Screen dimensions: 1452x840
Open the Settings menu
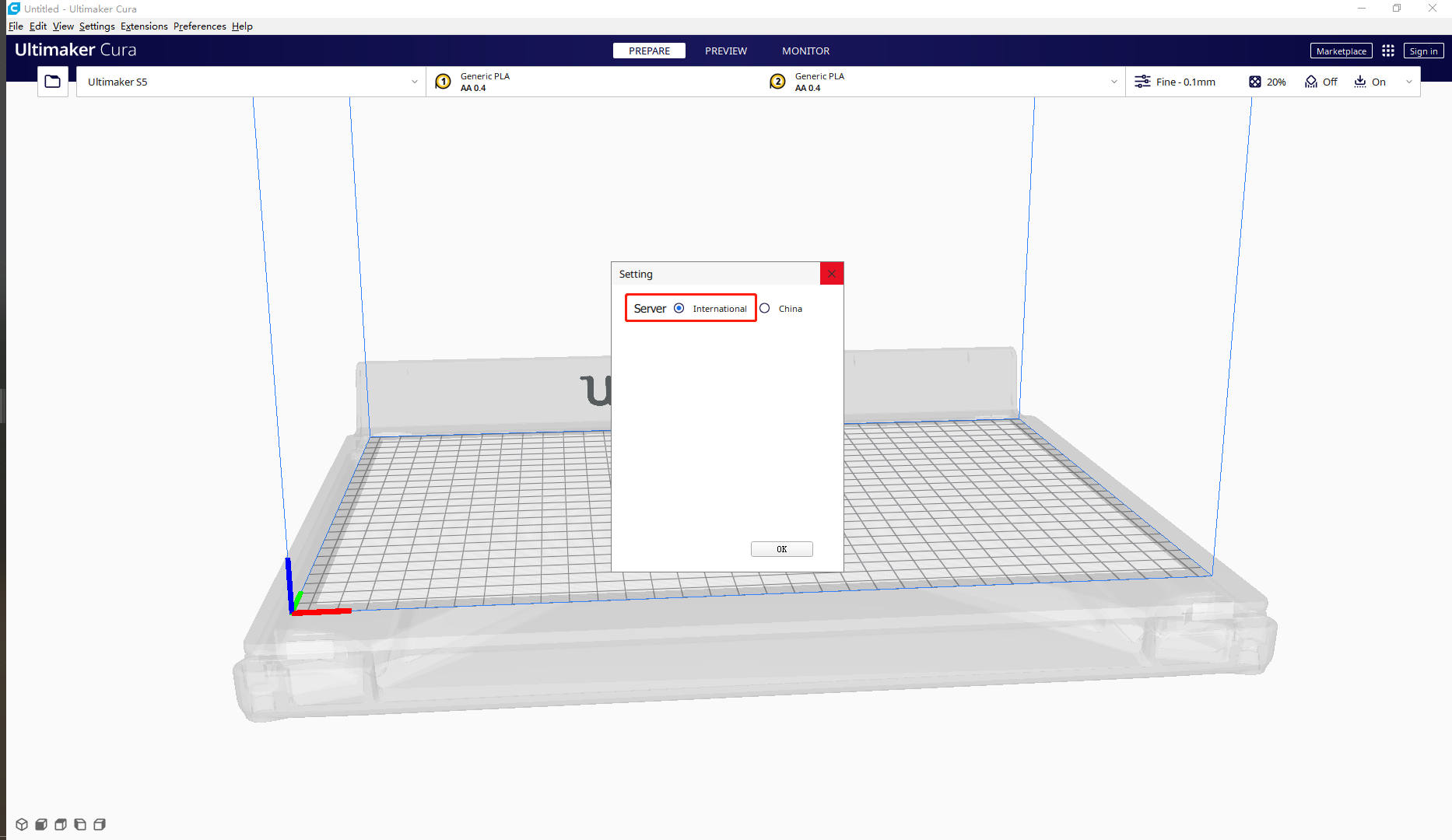[96, 26]
